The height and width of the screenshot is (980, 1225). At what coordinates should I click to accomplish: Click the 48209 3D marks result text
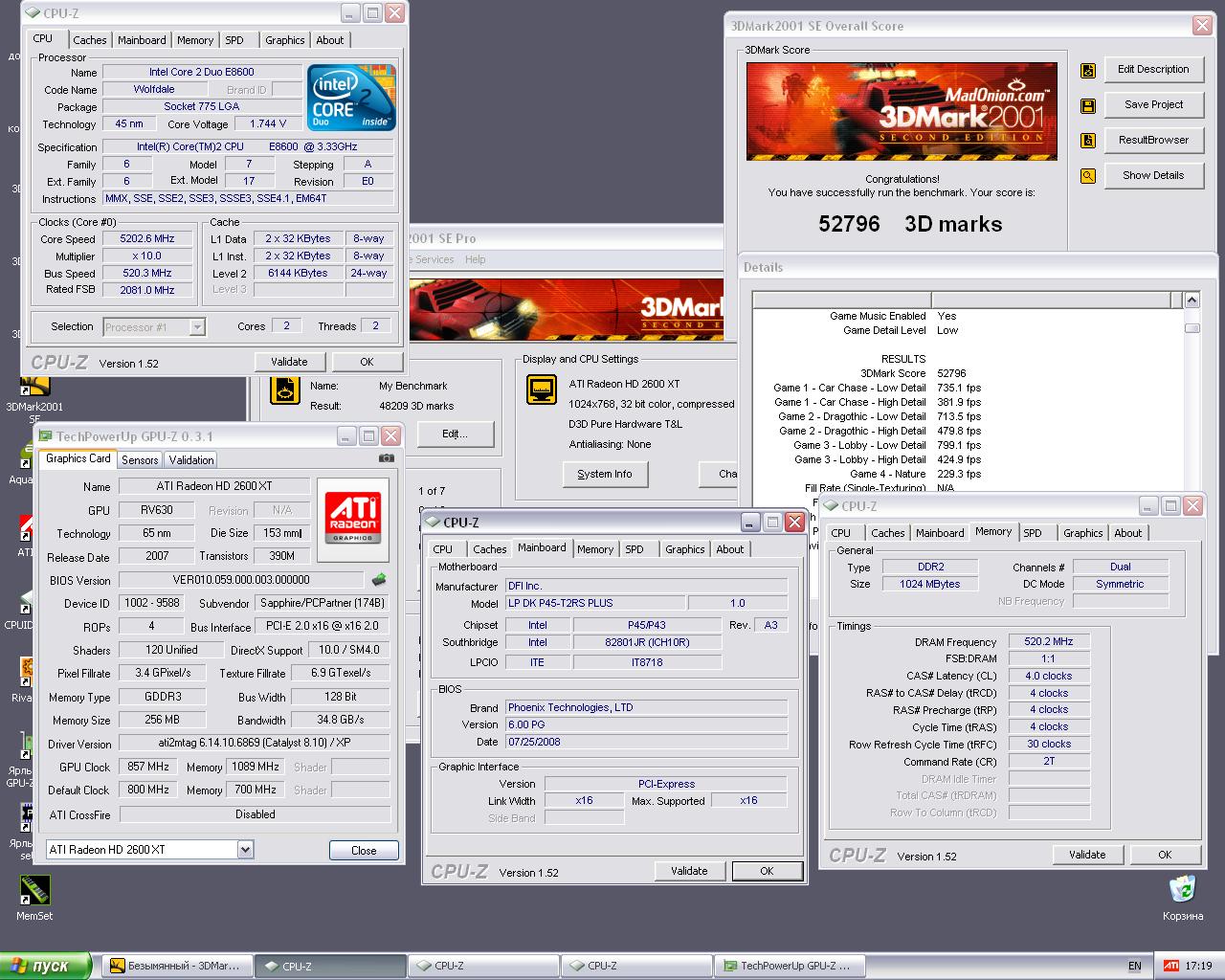[416, 406]
